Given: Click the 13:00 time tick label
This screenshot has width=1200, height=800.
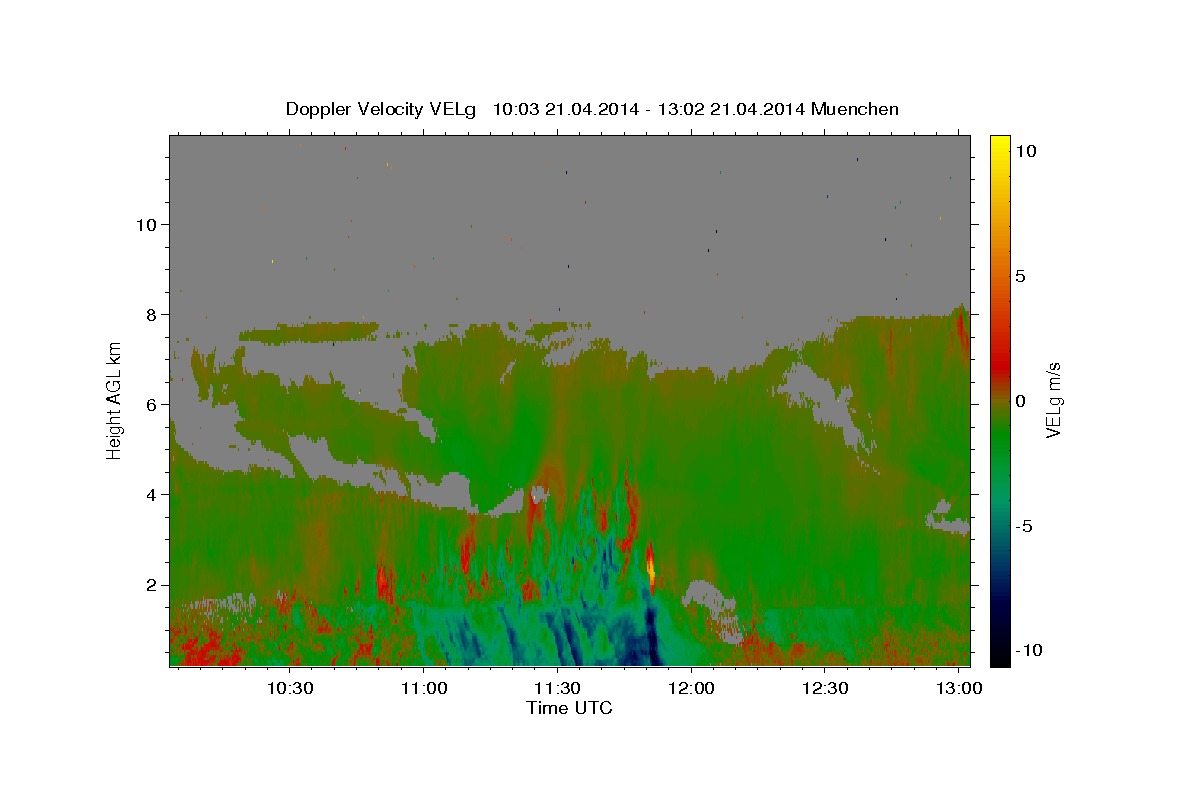Looking at the screenshot, I should pyautogui.click(x=959, y=688).
